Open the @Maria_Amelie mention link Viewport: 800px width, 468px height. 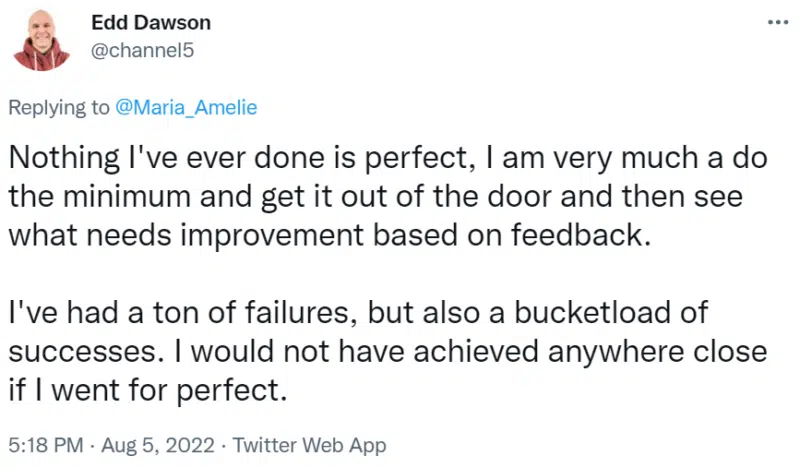pos(187,108)
